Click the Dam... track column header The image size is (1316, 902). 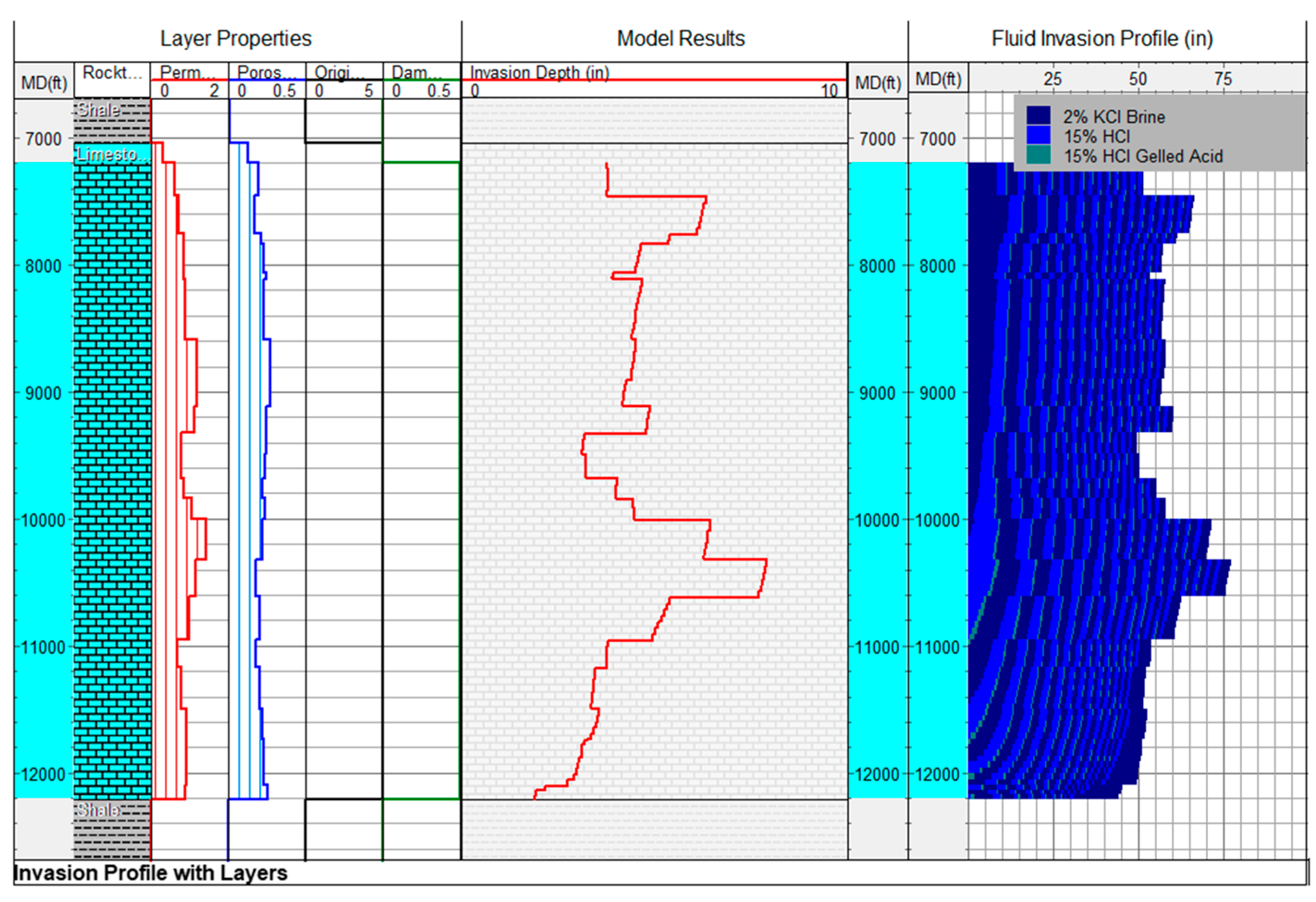(417, 73)
